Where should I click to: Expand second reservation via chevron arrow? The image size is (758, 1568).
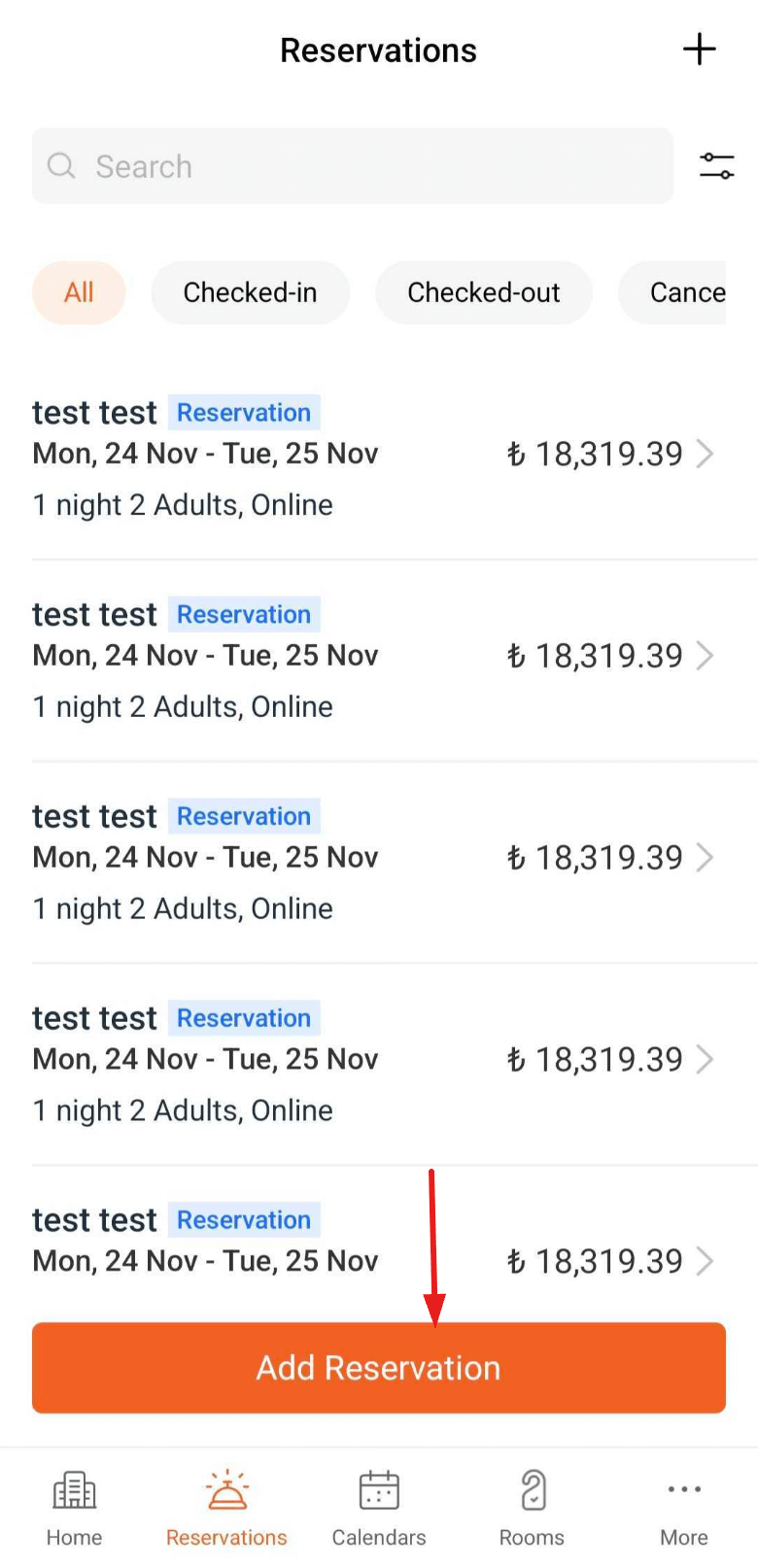(x=706, y=656)
